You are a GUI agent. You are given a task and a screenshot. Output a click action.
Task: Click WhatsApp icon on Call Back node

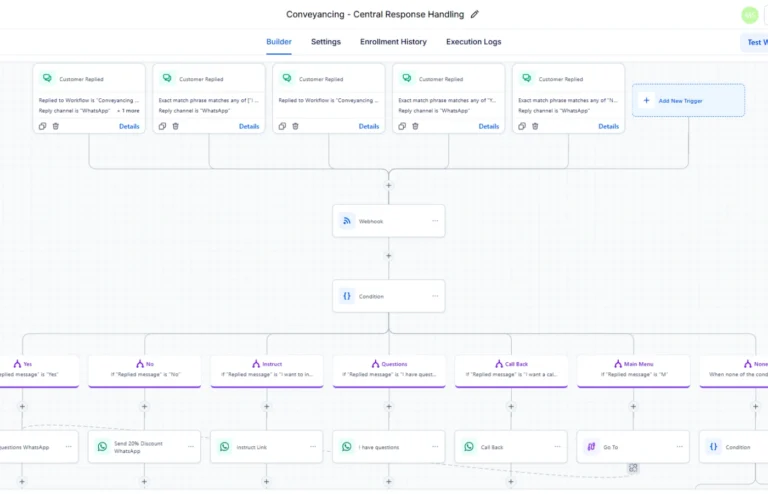pyautogui.click(x=469, y=447)
